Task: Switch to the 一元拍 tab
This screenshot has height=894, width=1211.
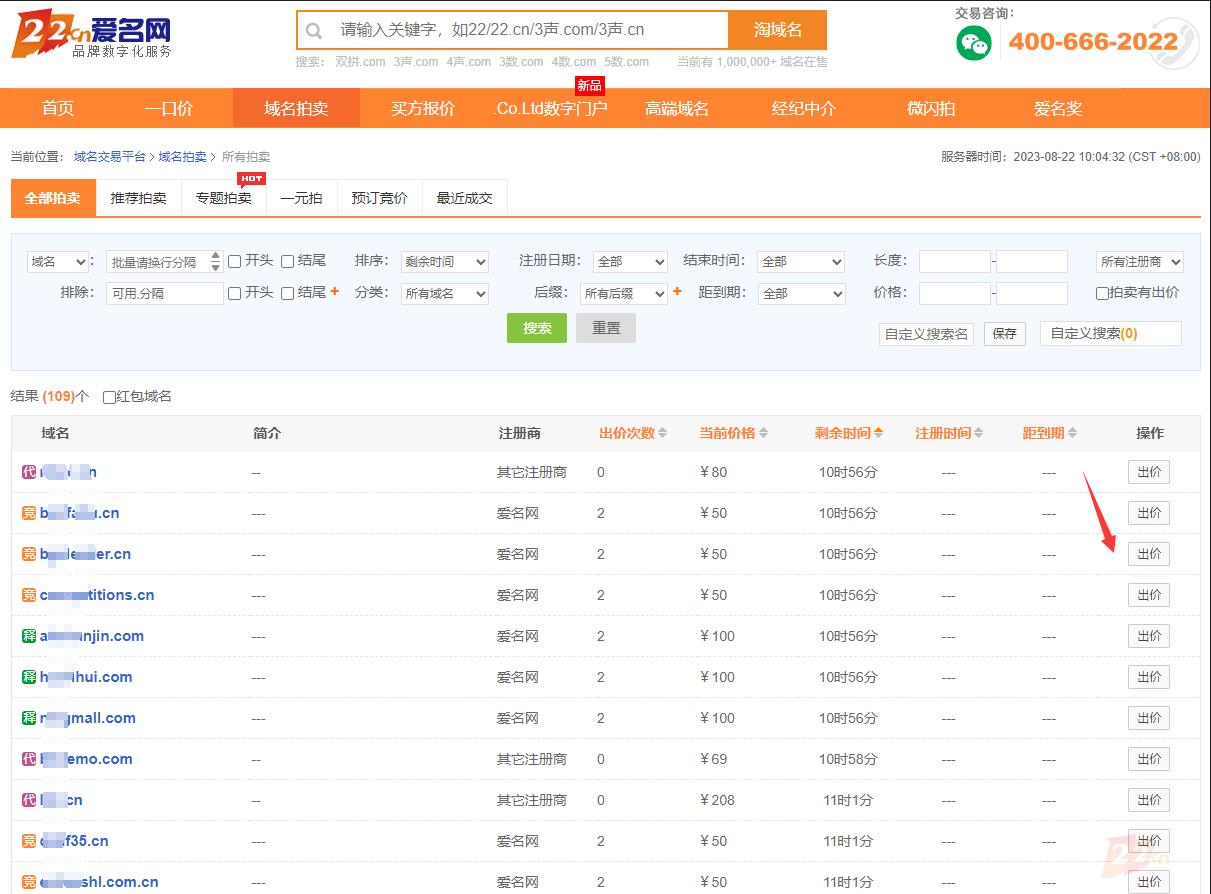Action: (301, 198)
